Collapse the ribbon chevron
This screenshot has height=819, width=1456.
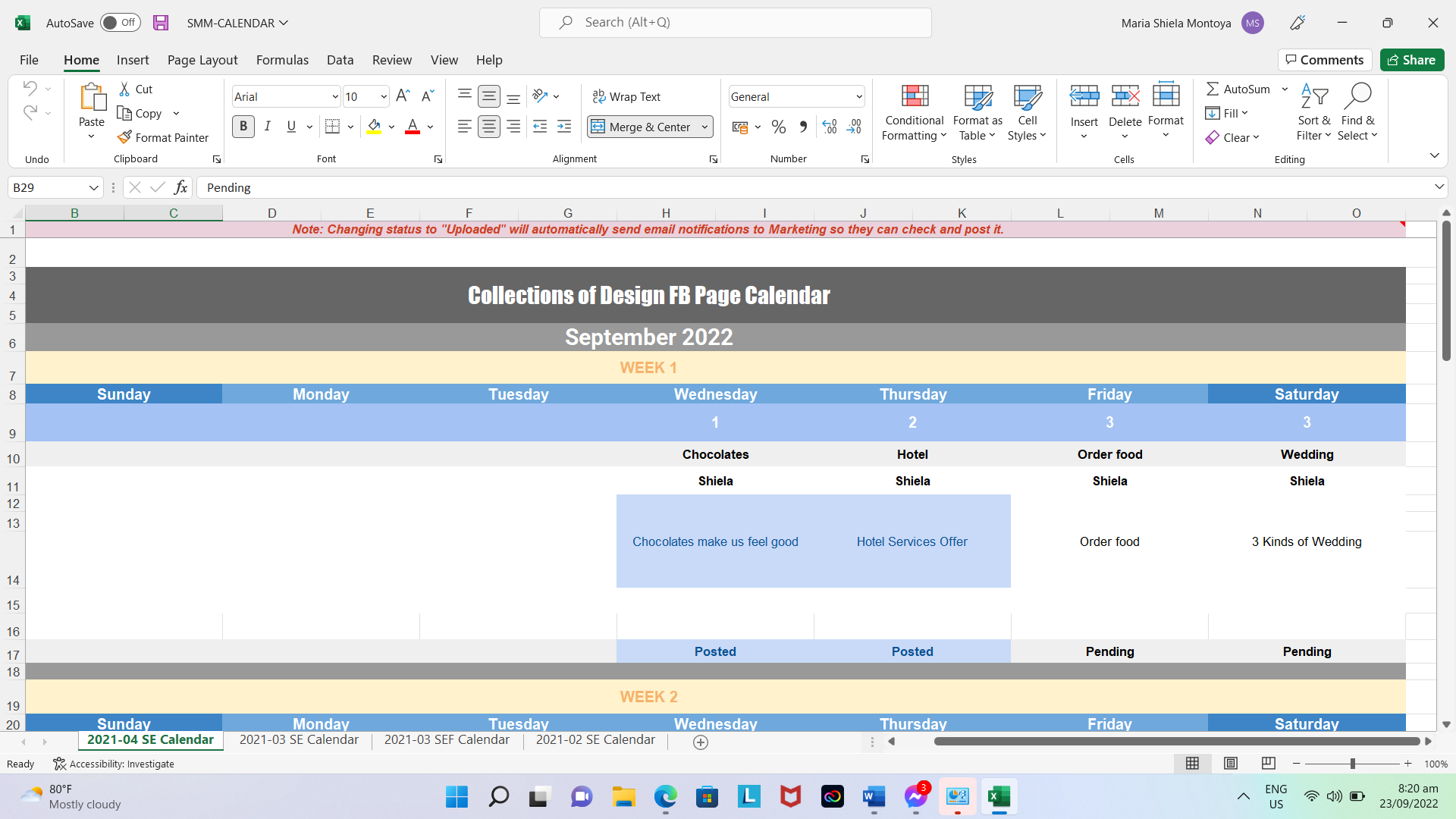(1434, 155)
